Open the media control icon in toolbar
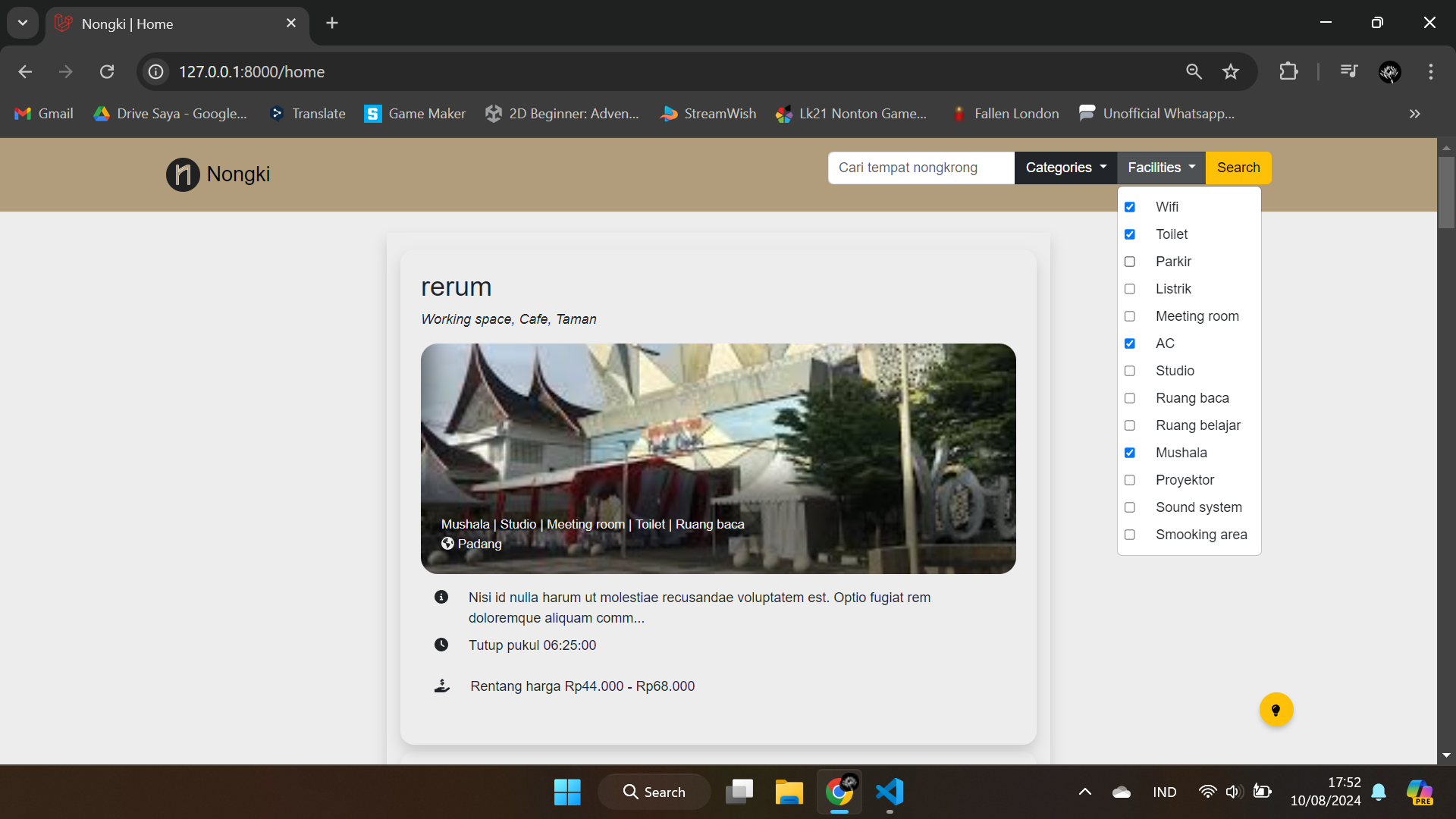The height and width of the screenshot is (819, 1456). [x=1348, y=72]
